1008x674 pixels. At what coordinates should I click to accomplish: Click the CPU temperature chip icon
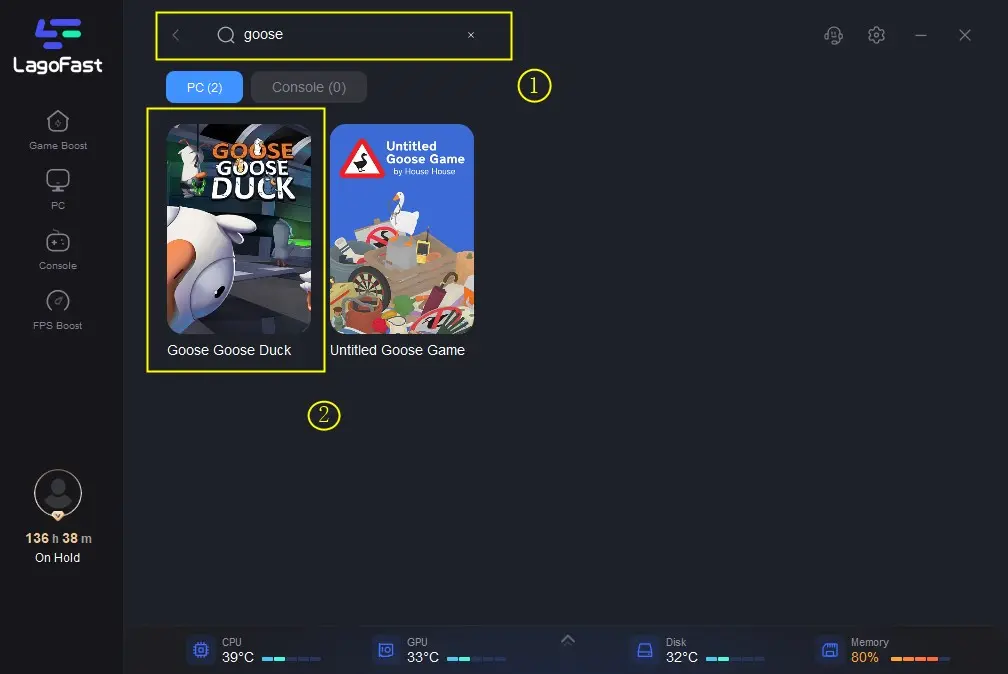click(201, 650)
